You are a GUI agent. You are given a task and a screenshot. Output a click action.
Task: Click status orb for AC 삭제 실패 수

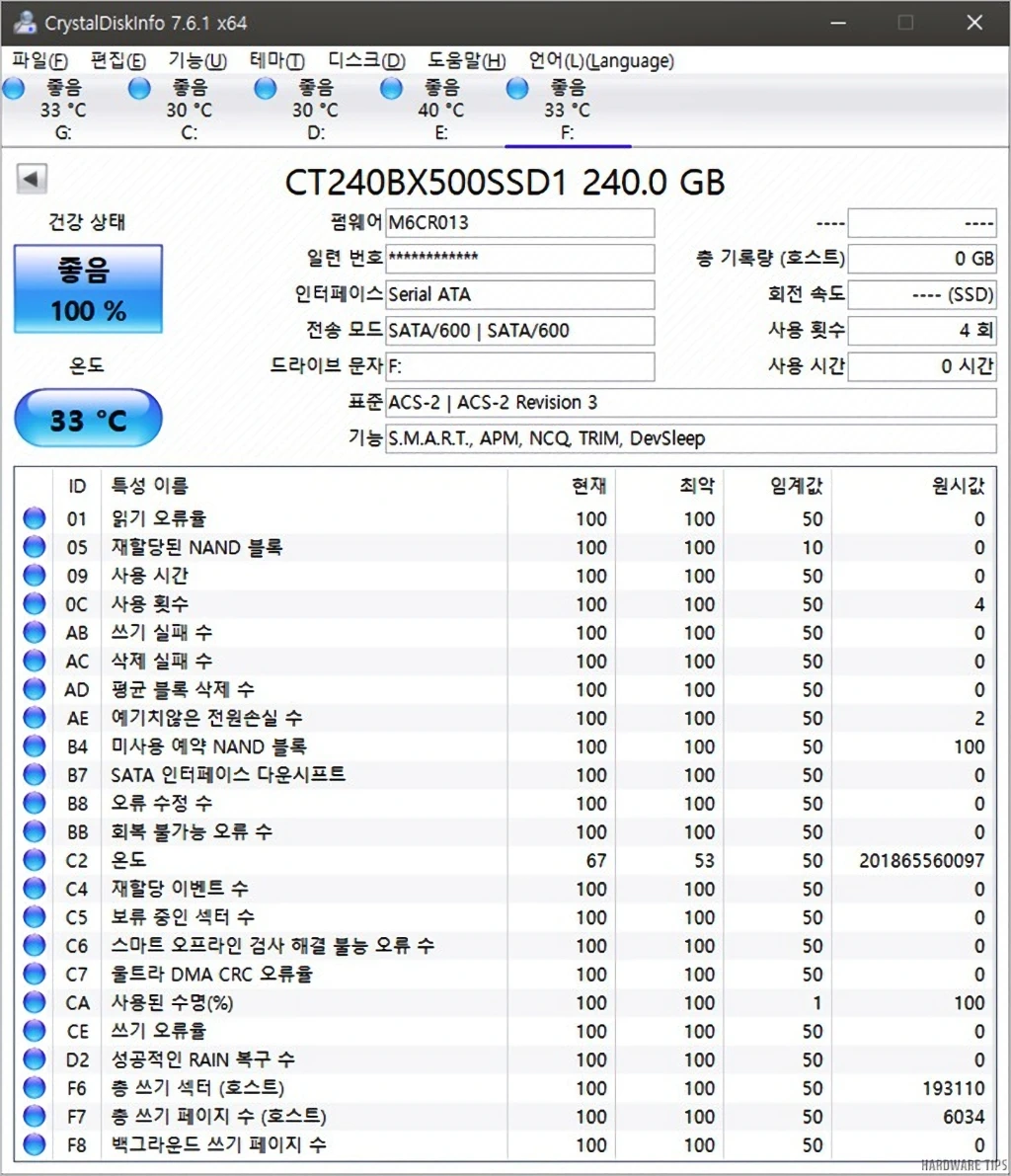coord(34,661)
